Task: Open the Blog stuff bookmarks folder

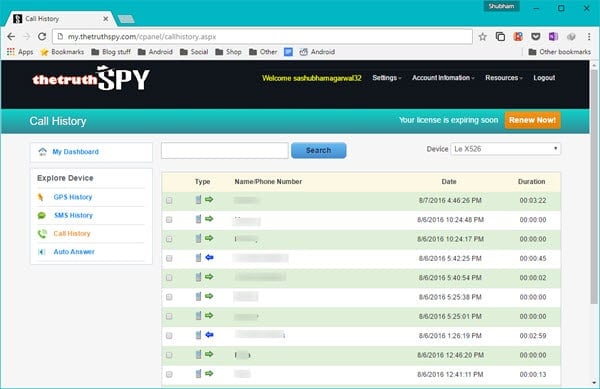Action: click(111, 52)
